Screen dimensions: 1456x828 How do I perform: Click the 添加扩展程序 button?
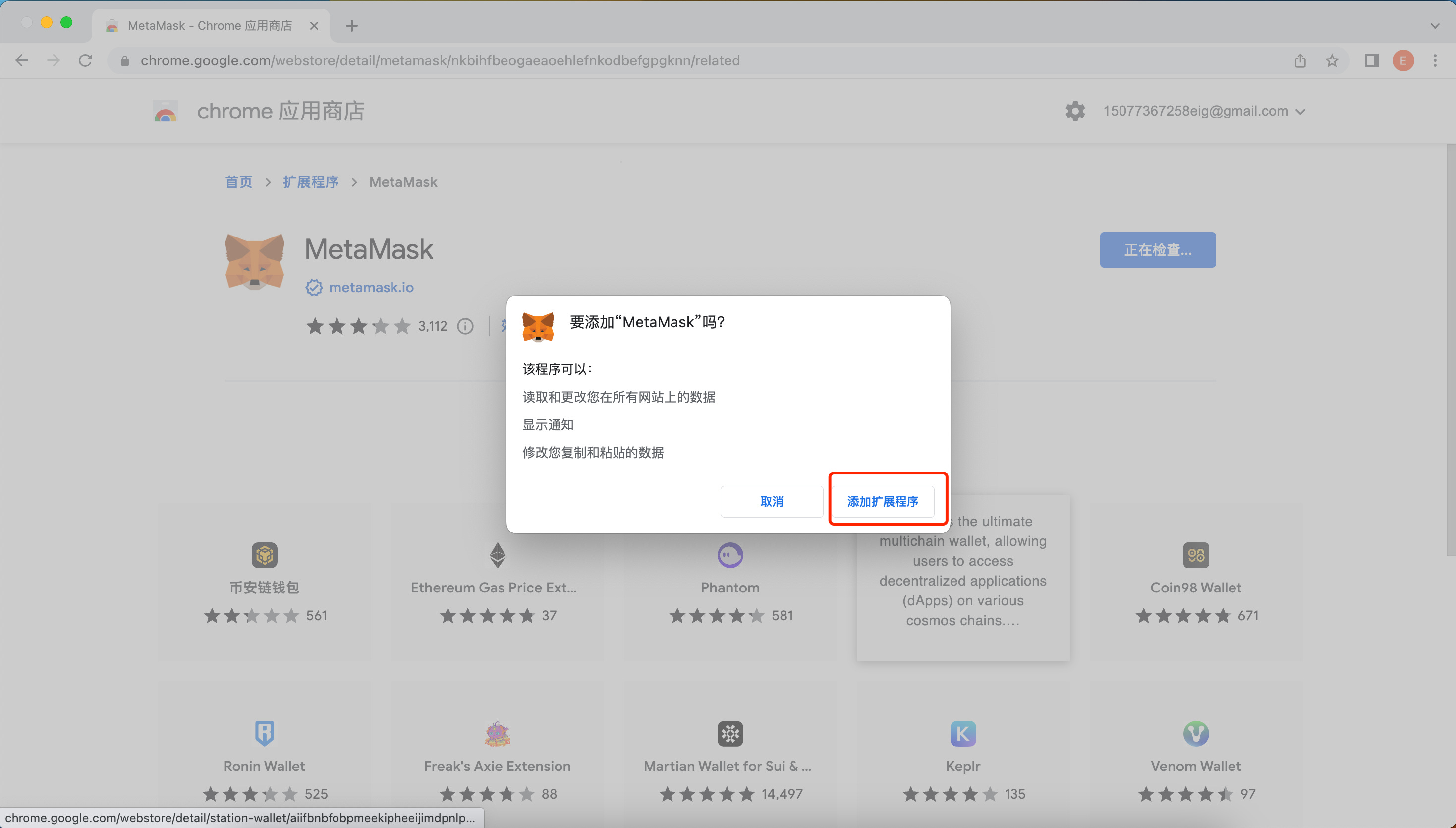(887, 501)
